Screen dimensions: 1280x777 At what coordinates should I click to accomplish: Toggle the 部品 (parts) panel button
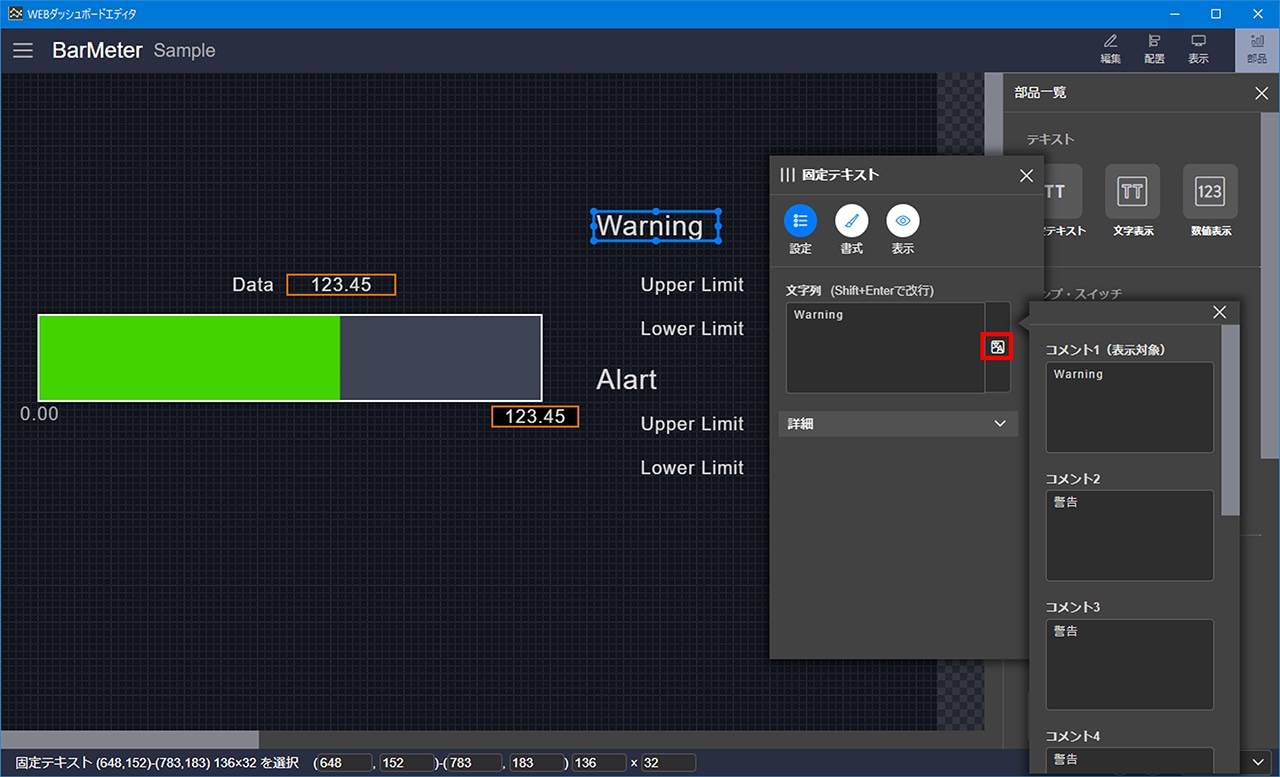(1256, 48)
